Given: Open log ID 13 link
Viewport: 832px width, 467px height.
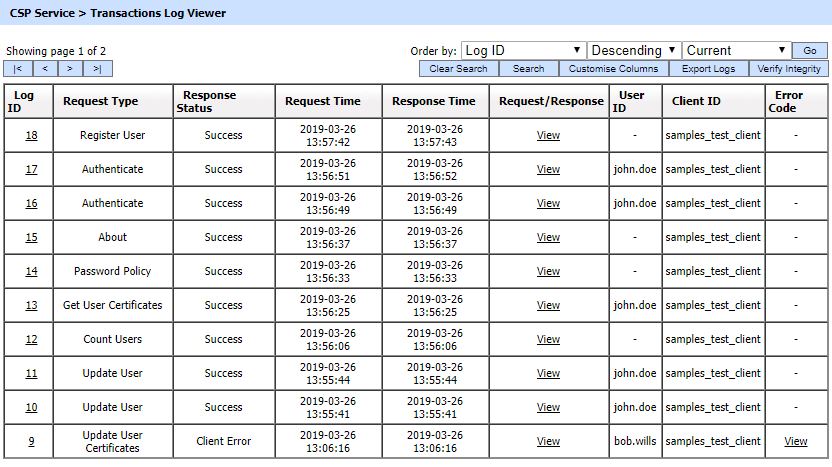Looking at the screenshot, I should click(31, 306).
